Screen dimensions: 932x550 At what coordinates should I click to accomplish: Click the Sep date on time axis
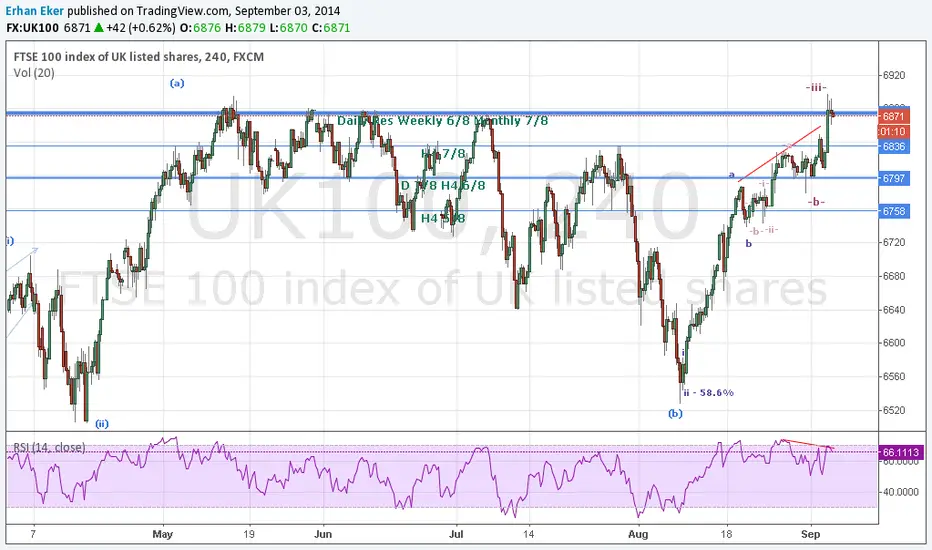pos(810,534)
